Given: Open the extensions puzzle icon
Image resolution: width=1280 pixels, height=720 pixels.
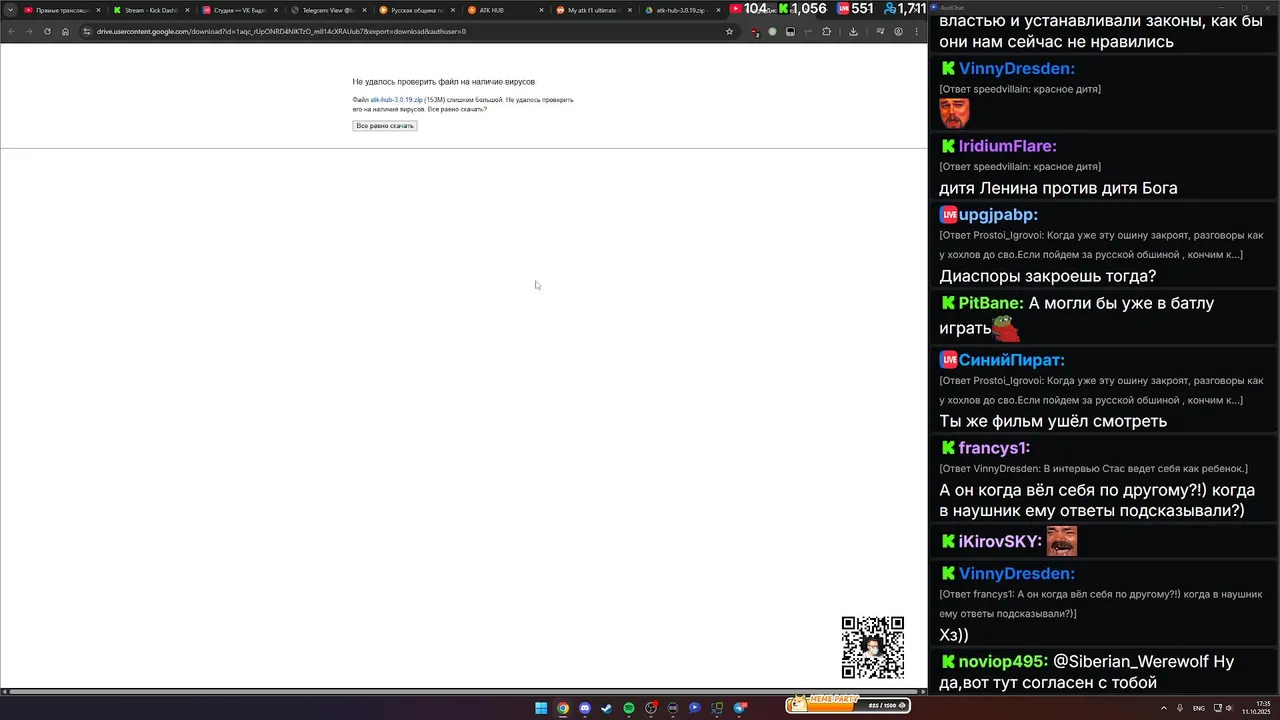Looking at the screenshot, I should point(826,31).
